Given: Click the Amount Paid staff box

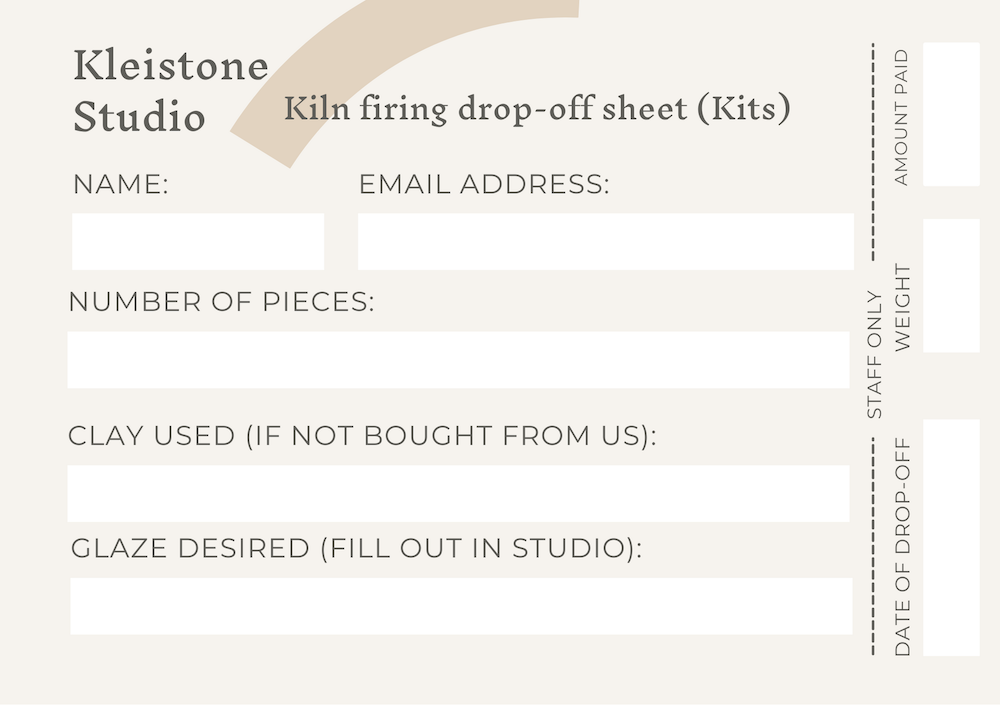Looking at the screenshot, I should 951,114.
